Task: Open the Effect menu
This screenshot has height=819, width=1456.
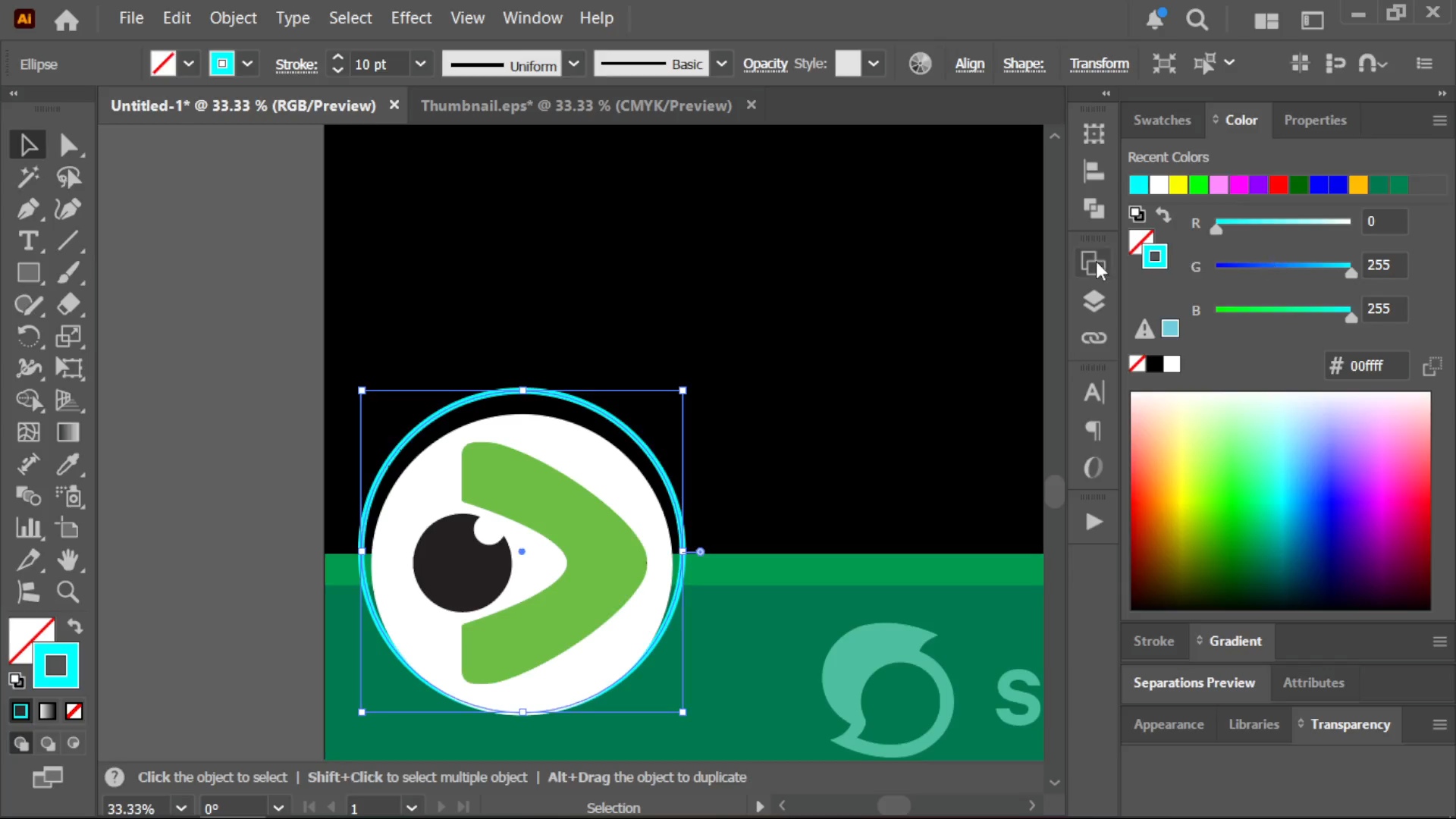Action: pos(411,18)
